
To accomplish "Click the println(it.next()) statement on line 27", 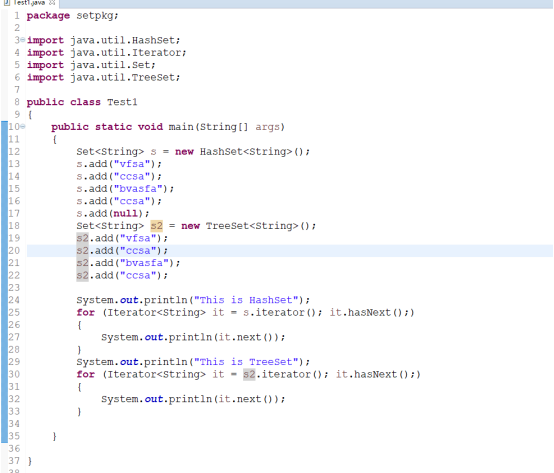I will point(193,337).
